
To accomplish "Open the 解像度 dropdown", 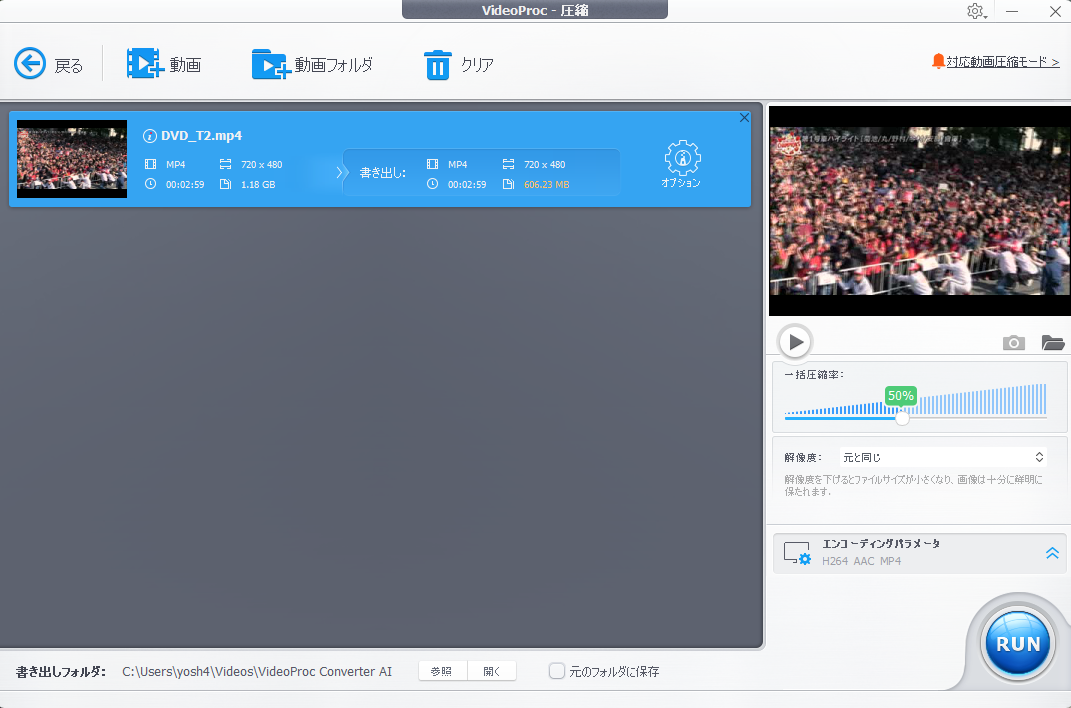I will 943,457.
